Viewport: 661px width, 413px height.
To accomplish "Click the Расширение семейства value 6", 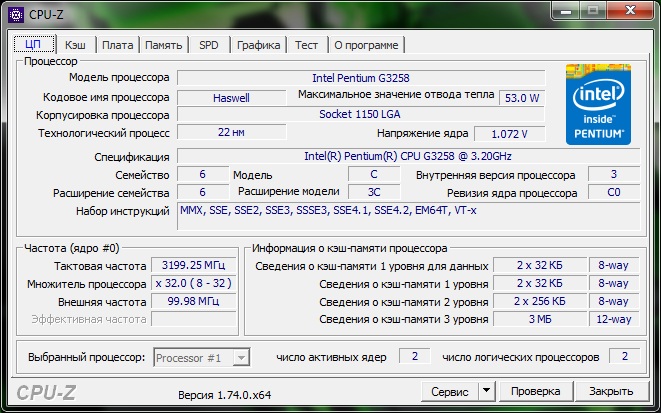I will tap(203, 192).
